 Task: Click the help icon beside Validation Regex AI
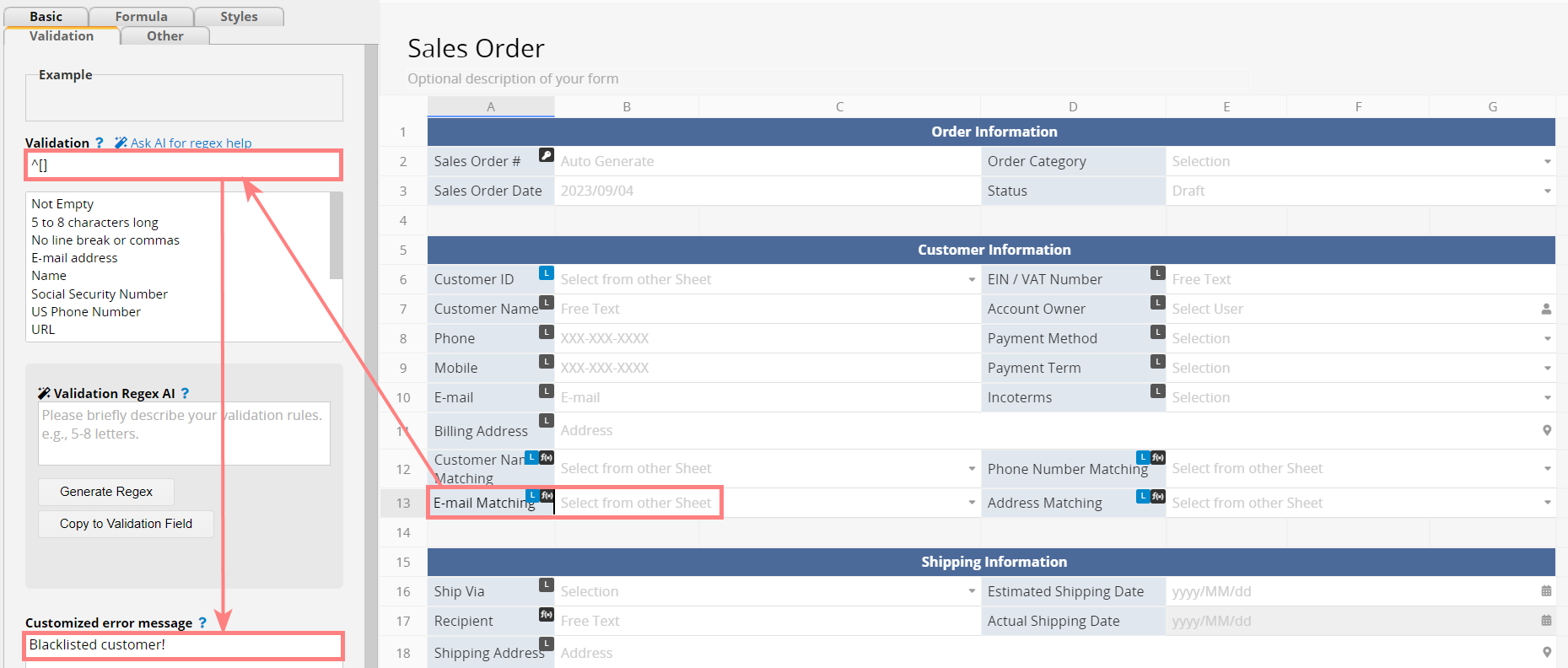tap(185, 393)
